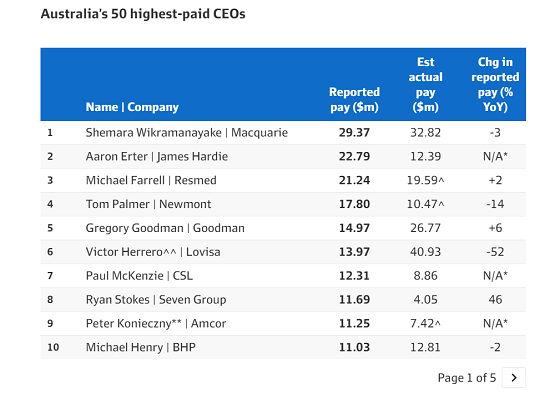Select Paul McKenzie | CSL row
Image resolution: width=550 pixels, height=399 pixels.
coord(283,276)
